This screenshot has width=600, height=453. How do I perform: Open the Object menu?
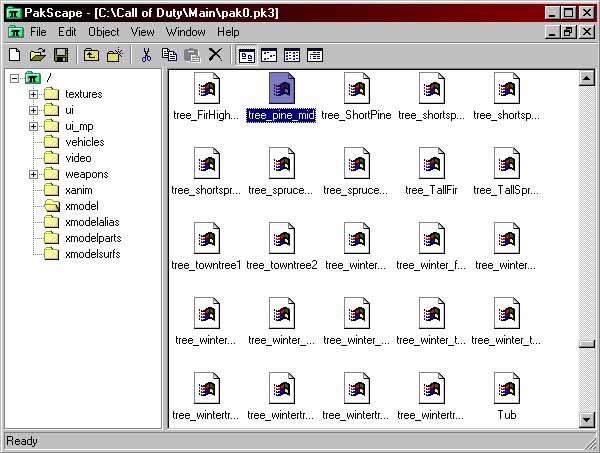pyautogui.click(x=103, y=32)
